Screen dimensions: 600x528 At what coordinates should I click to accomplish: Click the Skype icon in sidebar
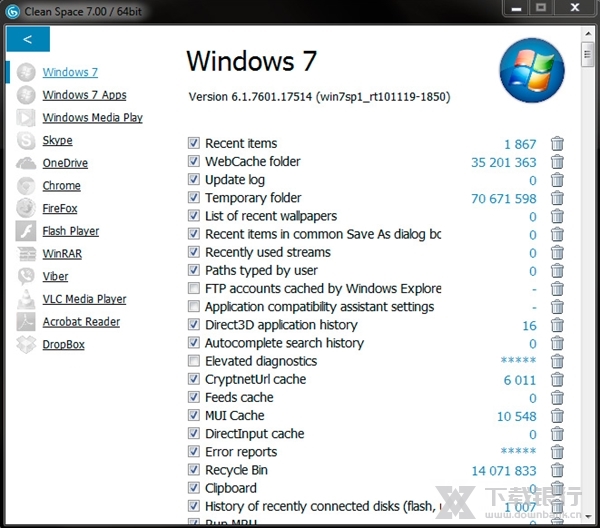pyautogui.click(x=26, y=141)
